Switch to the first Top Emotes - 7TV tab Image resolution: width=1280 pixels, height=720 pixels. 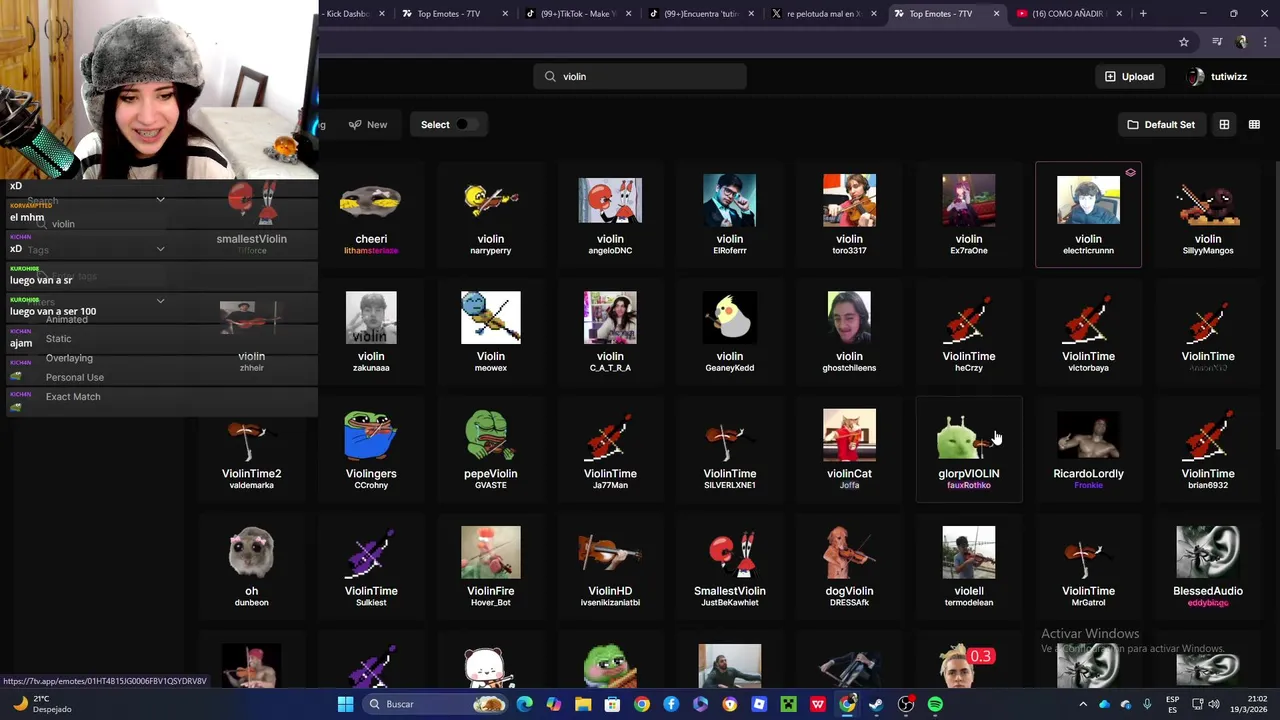pos(455,13)
